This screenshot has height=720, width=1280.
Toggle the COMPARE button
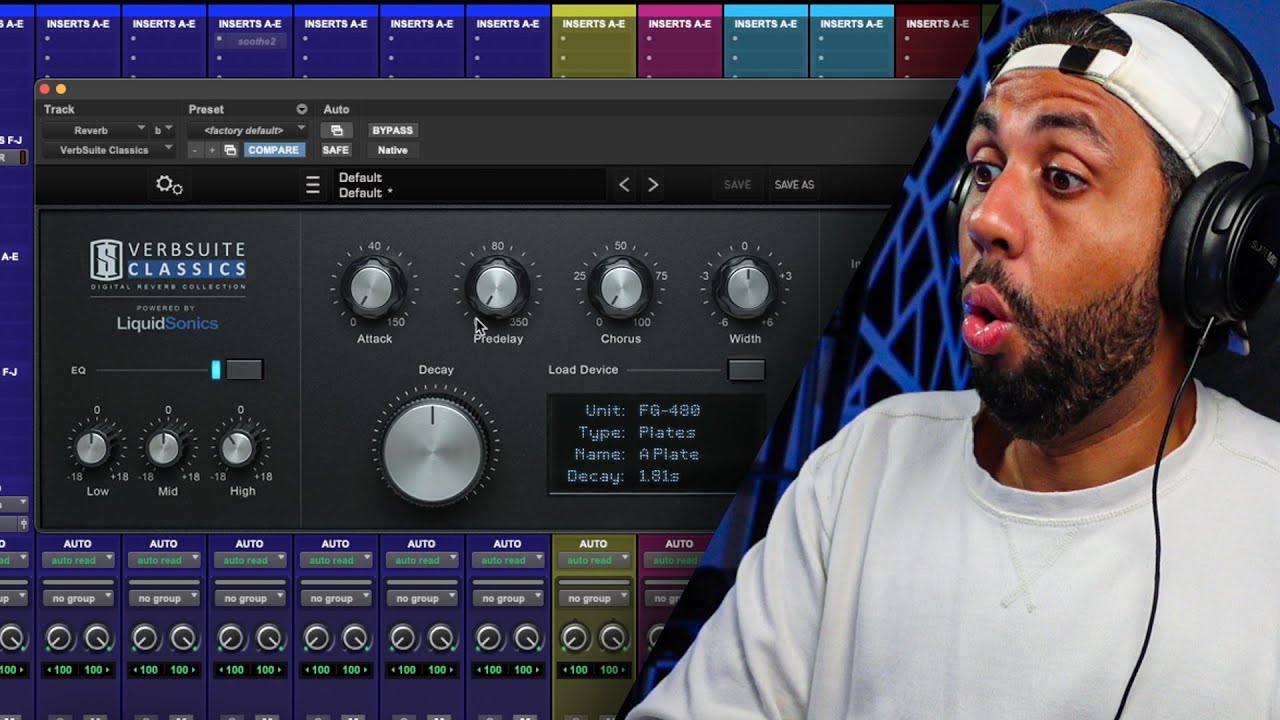273,150
